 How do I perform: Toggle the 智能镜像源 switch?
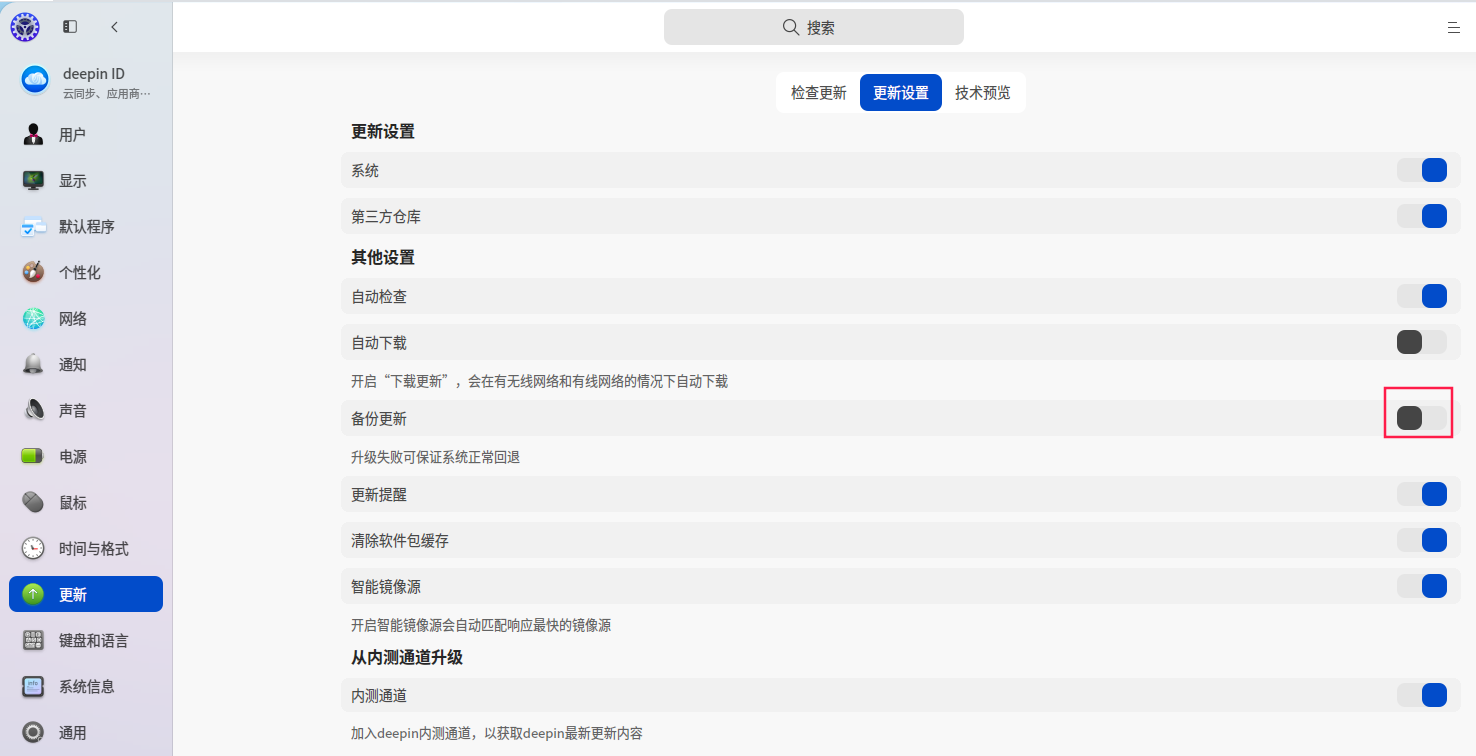1422,586
